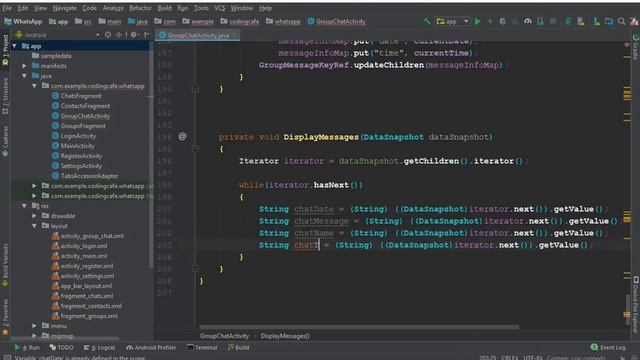Open the Terminal tool window
The height and width of the screenshot is (360, 640).
tap(202, 347)
